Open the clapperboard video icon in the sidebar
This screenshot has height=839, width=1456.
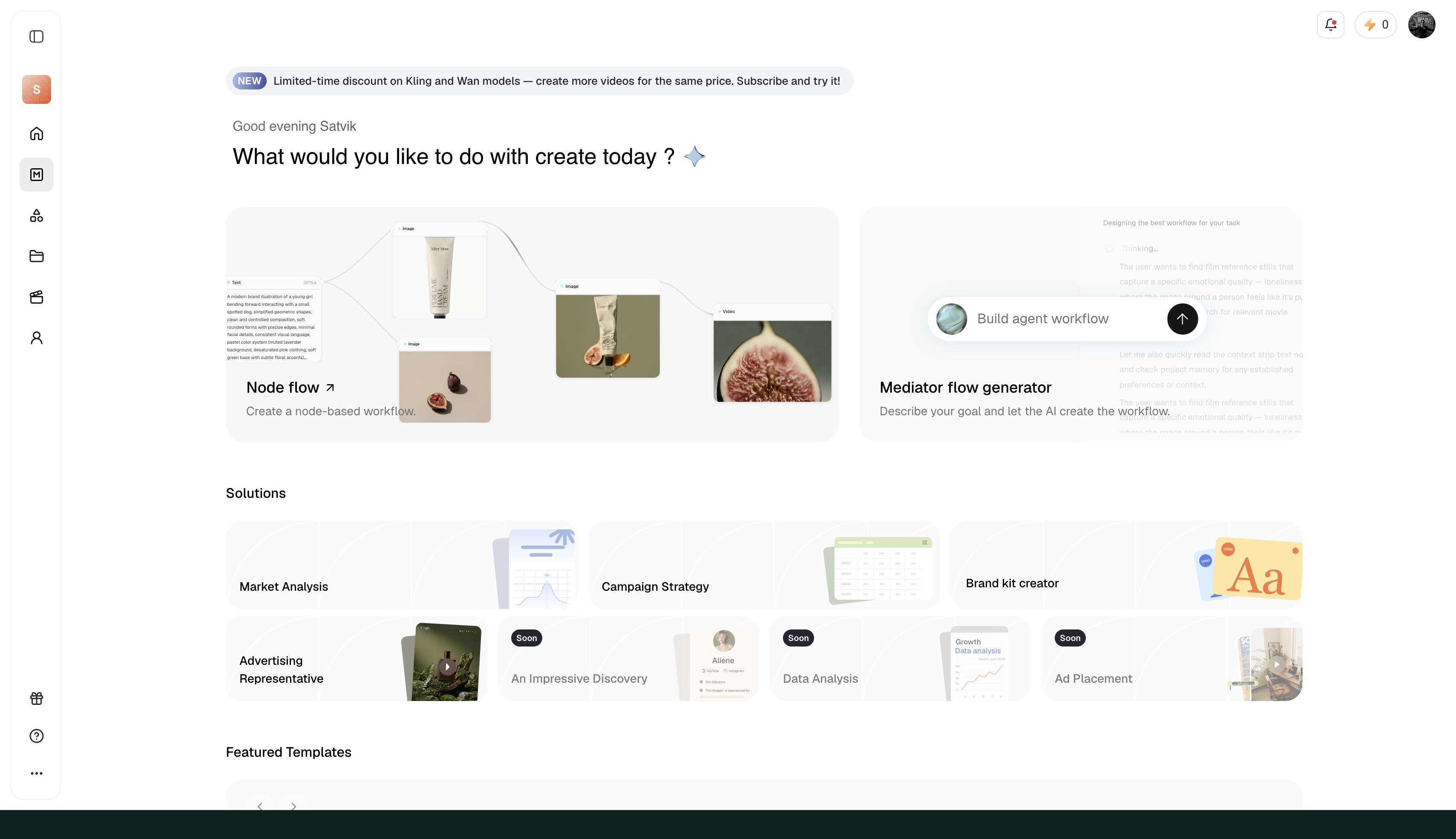pos(36,297)
